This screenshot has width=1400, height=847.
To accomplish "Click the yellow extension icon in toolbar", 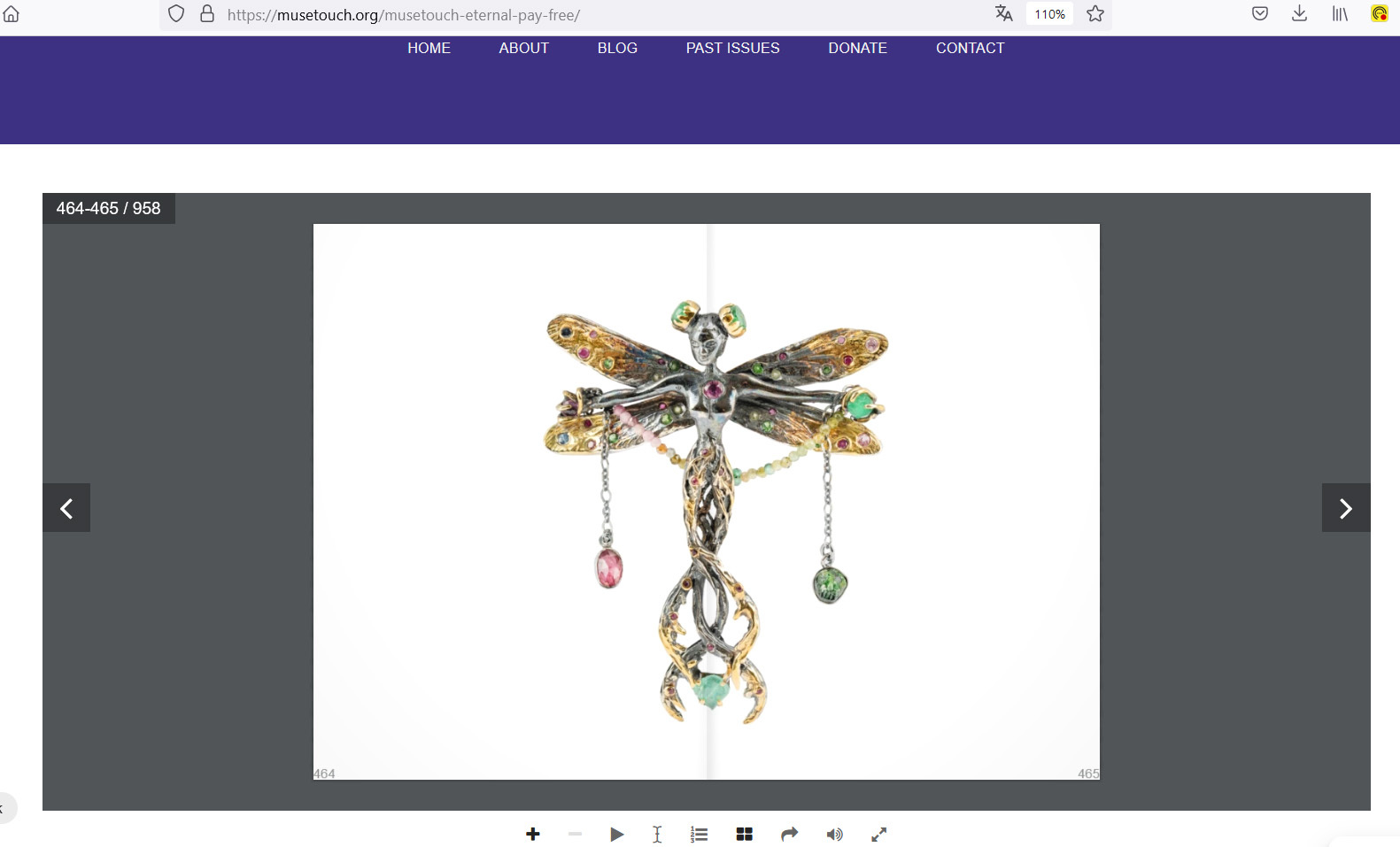I will tap(1380, 13).
